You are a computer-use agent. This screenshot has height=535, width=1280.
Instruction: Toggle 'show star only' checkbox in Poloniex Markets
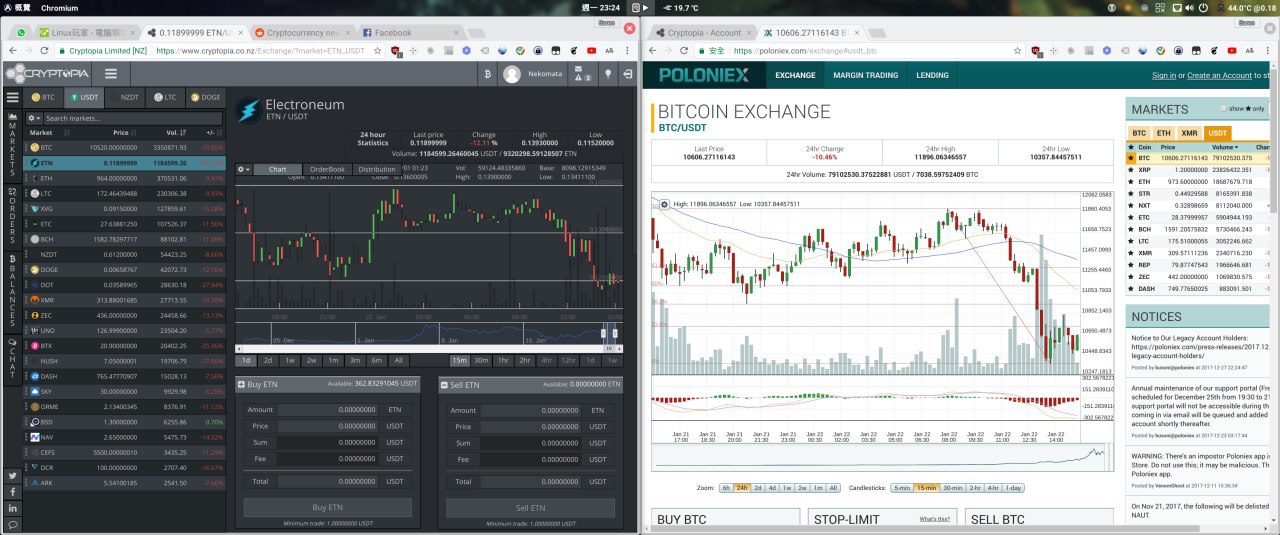1222,109
